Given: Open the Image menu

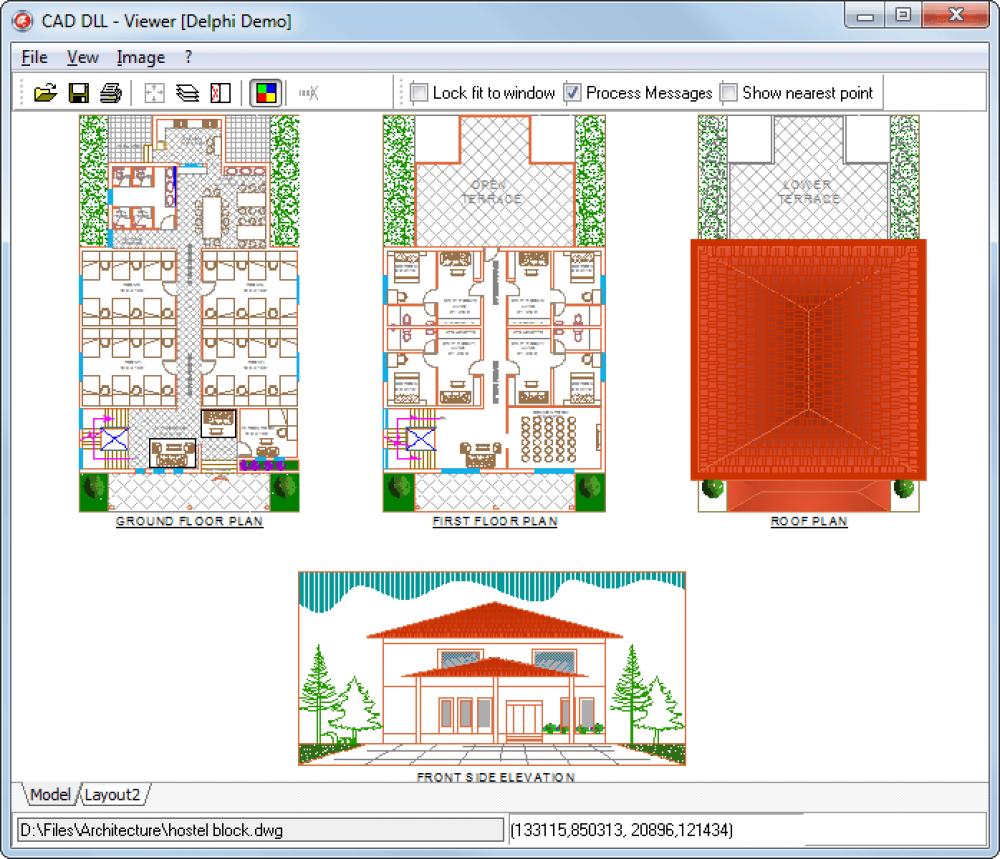Looking at the screenshot, I should pos(140,57).
